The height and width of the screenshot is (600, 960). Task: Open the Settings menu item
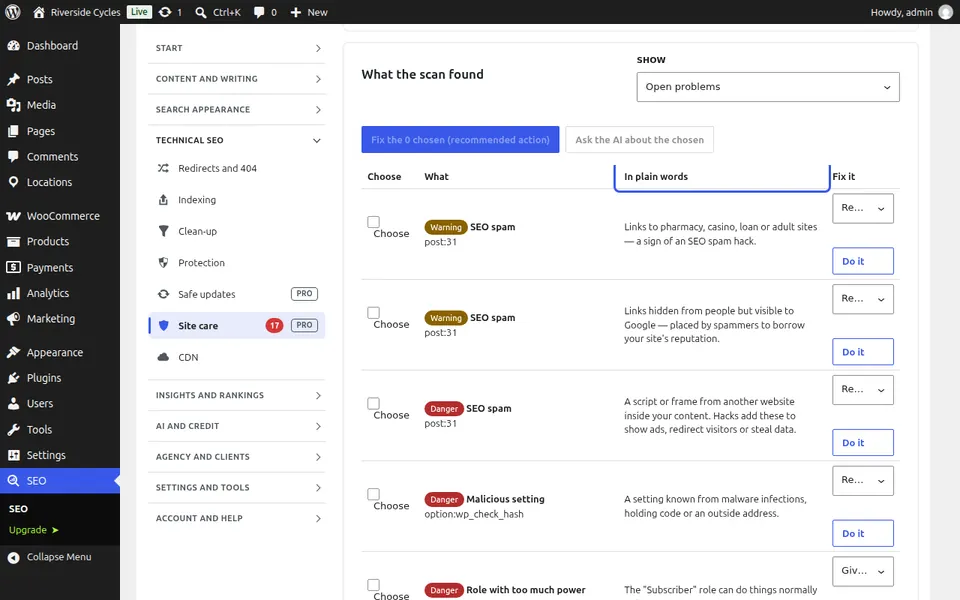60,455
